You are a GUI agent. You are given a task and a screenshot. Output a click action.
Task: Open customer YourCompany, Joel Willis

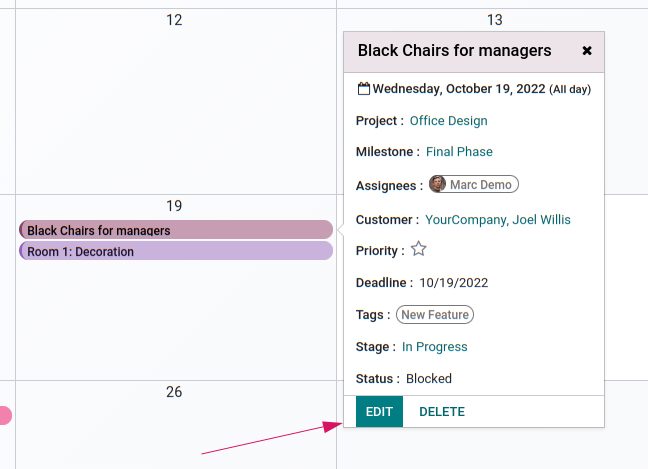pos(498,219)
